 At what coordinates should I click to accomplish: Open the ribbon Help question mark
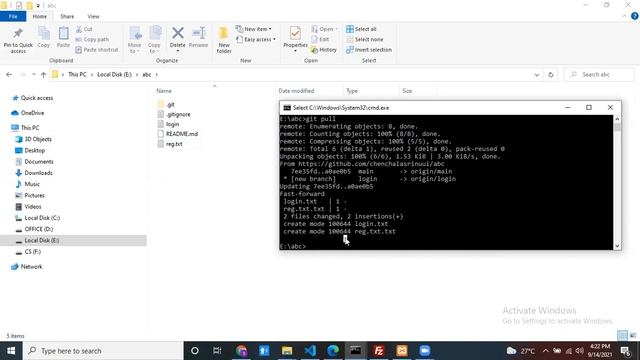(x=635, y=16)
